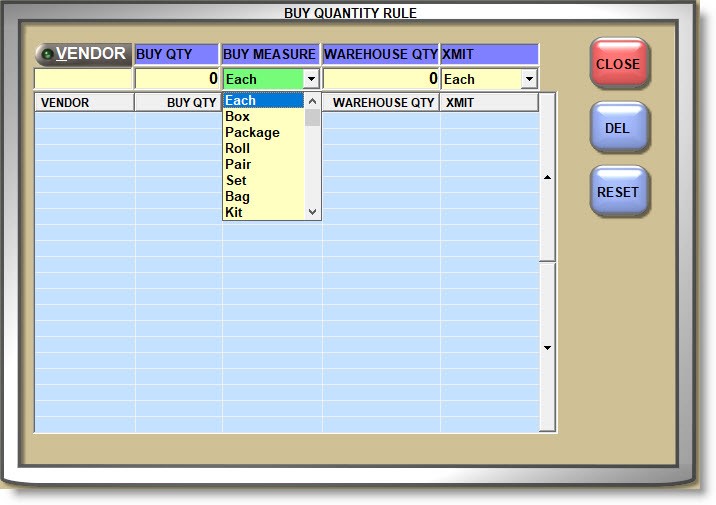Select Each in the measure list
This screenshot has width=716, height=505.
(263, 101)
